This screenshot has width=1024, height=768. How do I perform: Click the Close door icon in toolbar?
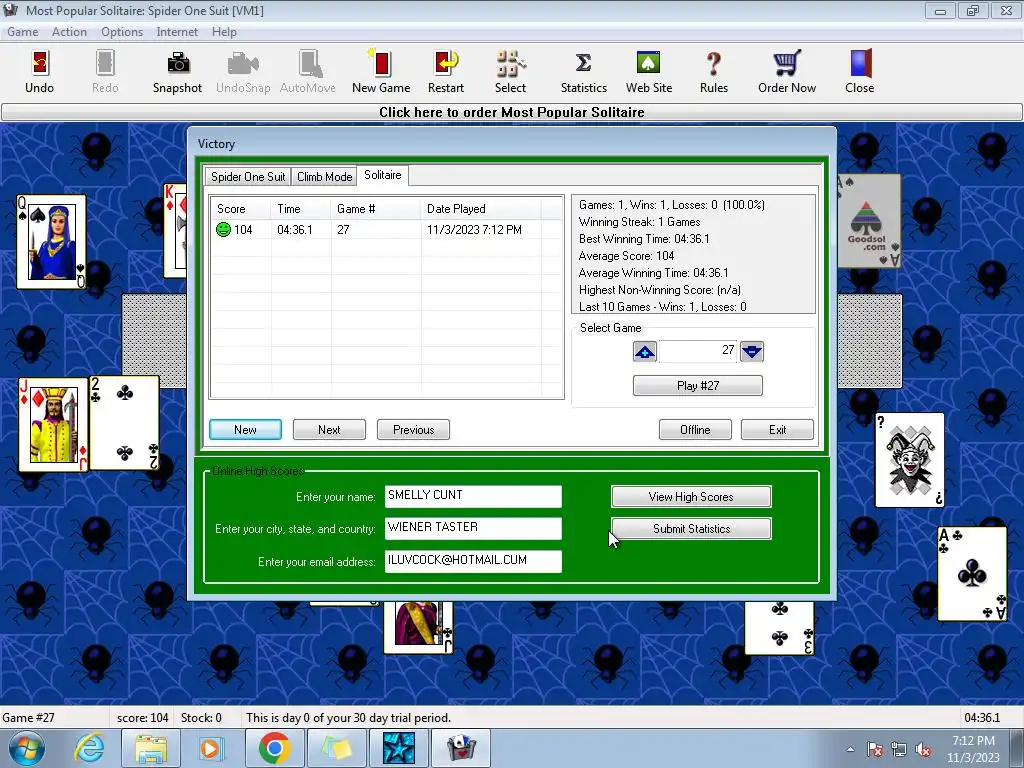pos(859,71)
